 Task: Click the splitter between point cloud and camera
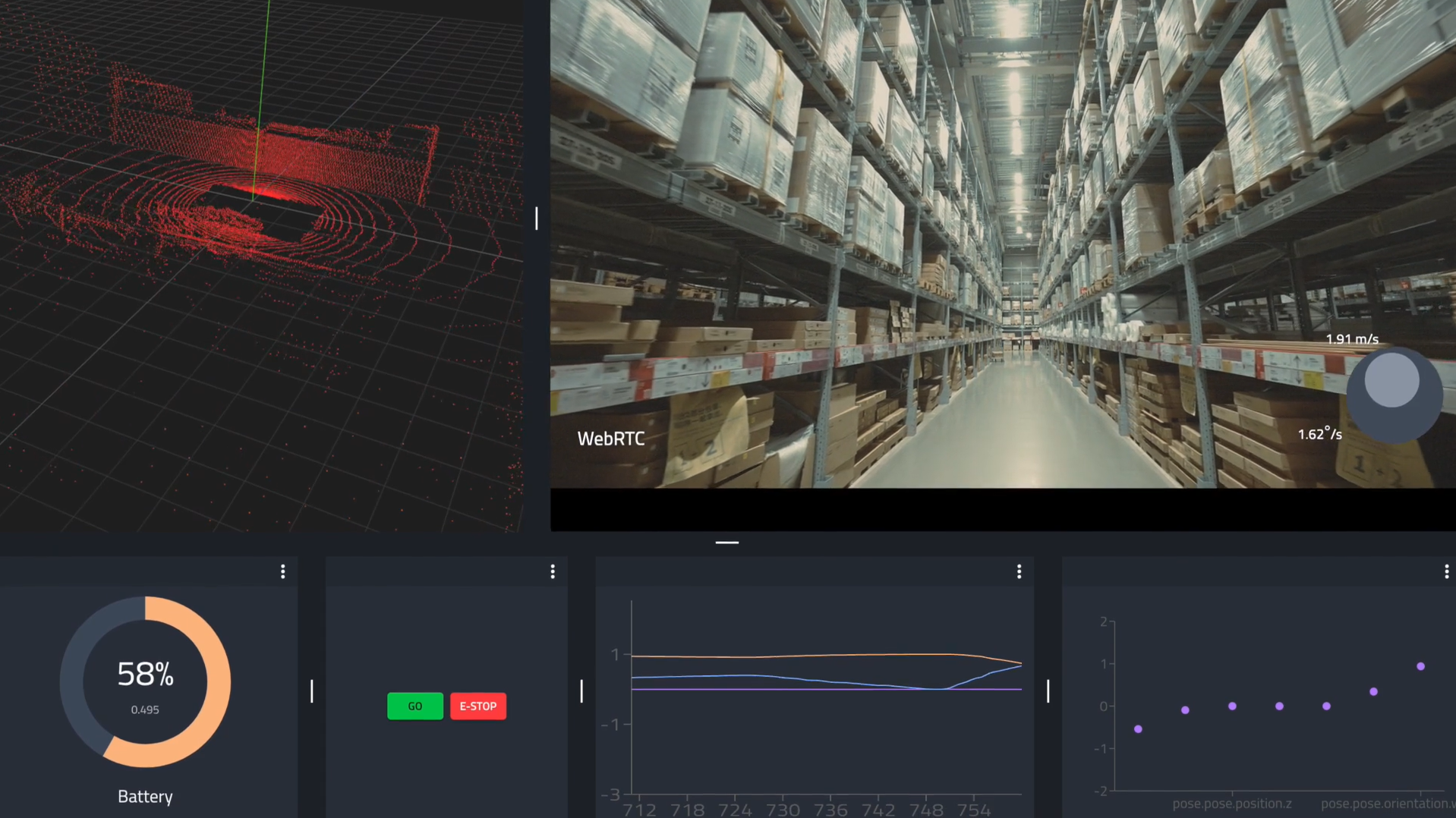pyautogui.click(x=537, y=219)
